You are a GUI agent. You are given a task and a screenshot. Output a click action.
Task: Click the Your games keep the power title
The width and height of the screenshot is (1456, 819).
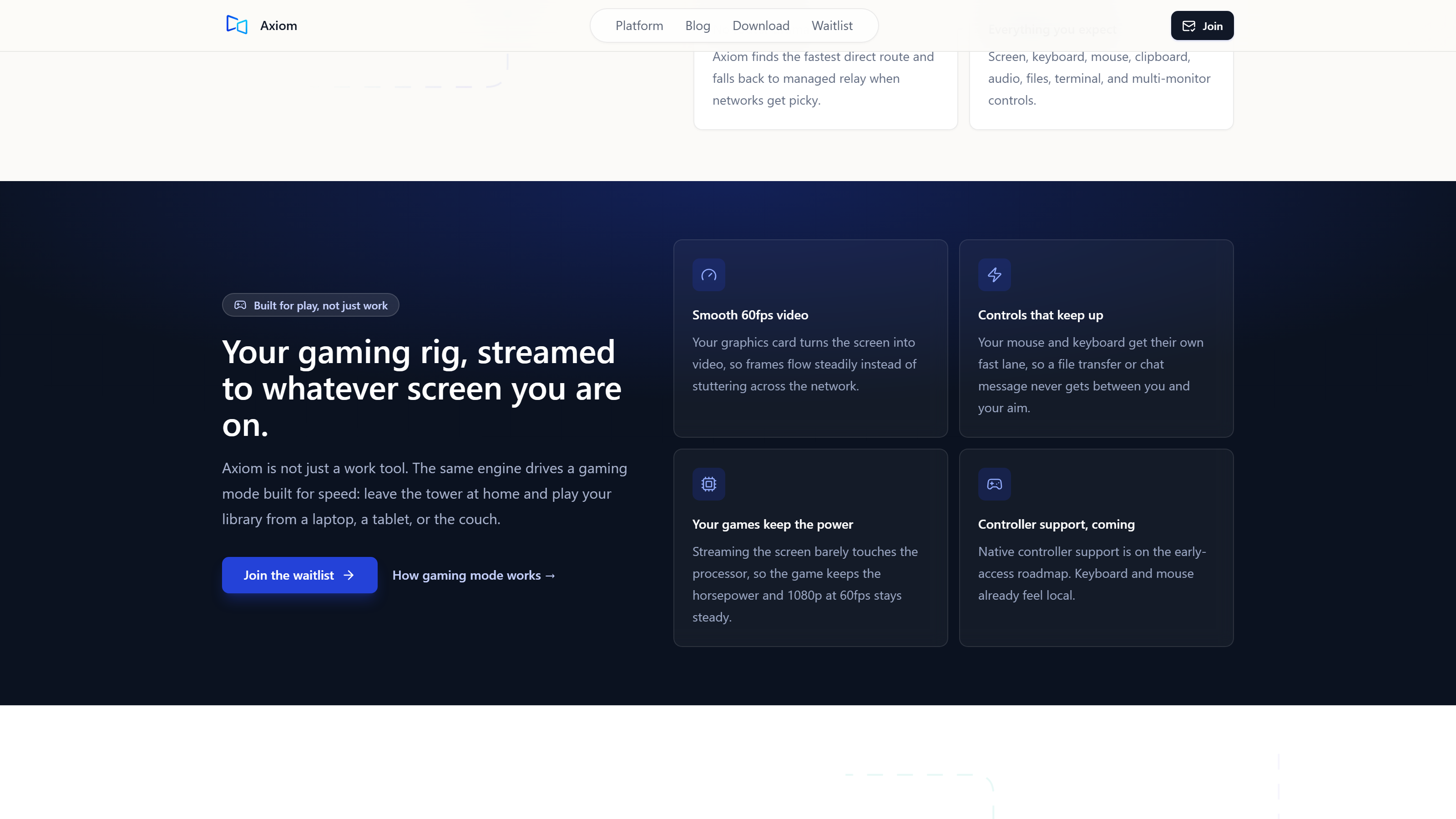[773, 525]
